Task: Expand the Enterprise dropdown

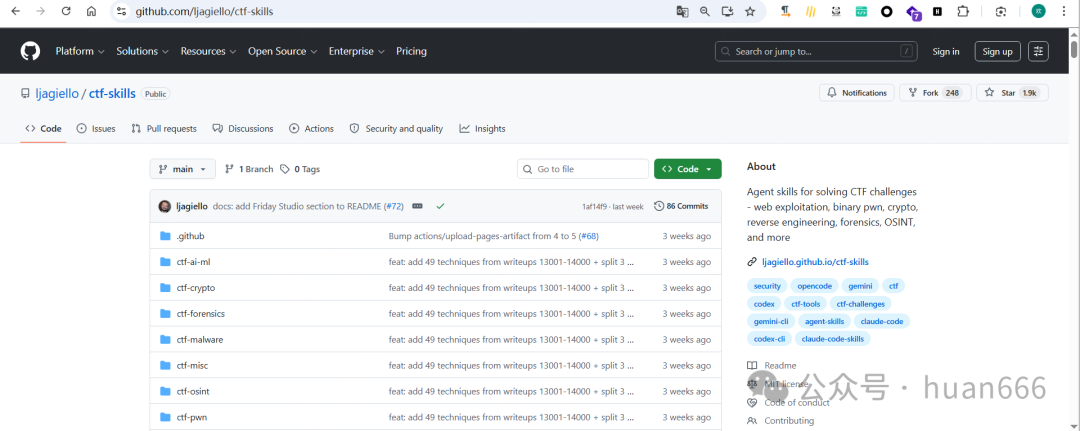Action: pyautogui.click(x=357, y=52)
